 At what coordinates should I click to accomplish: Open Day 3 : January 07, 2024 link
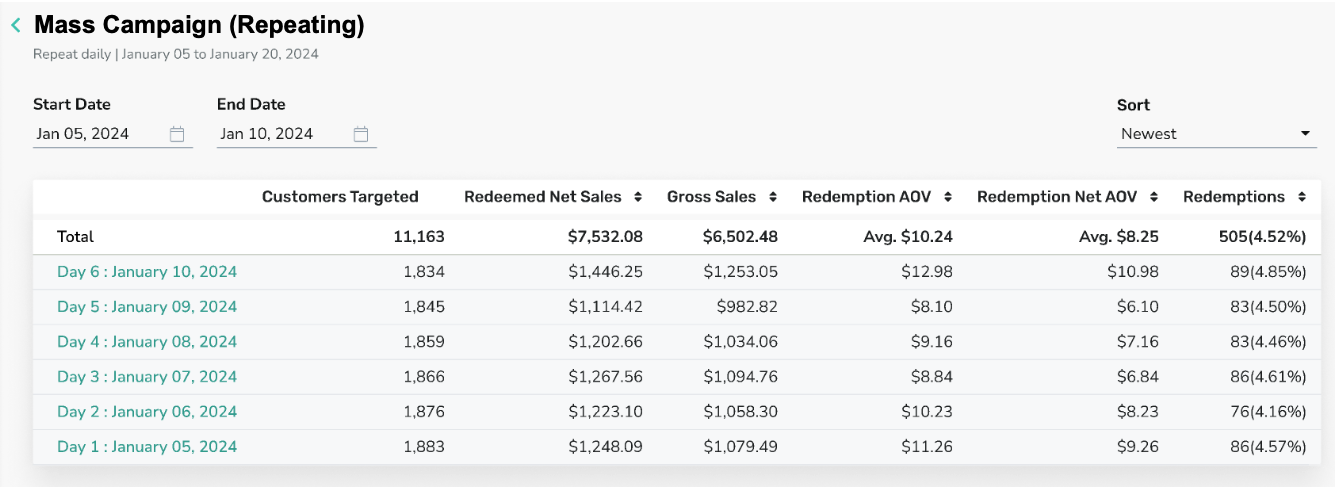[147, 377]
